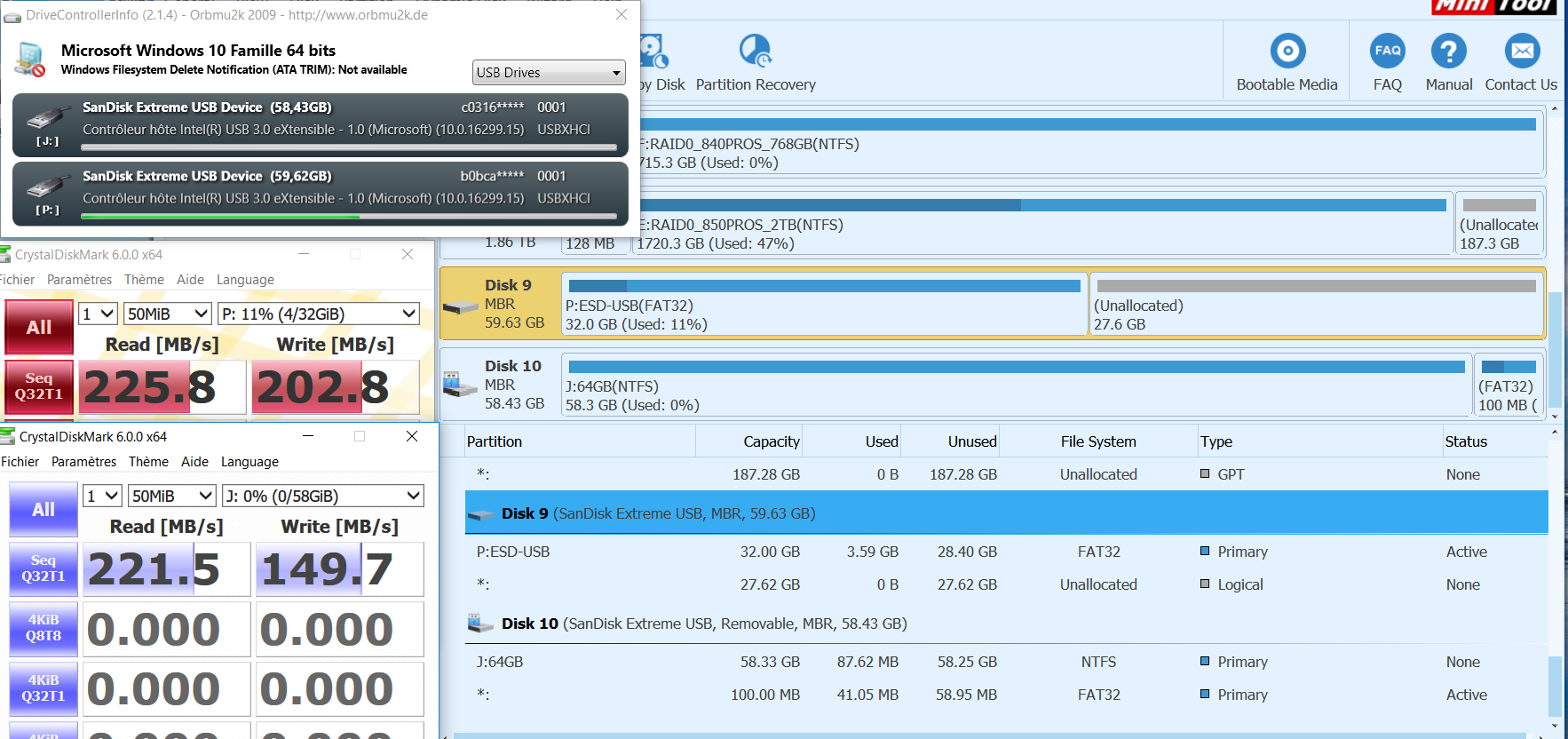This screenshot has height=739, width=1568.
Task: Run red Seq Q32T1 test
Action: pos(39,386)
